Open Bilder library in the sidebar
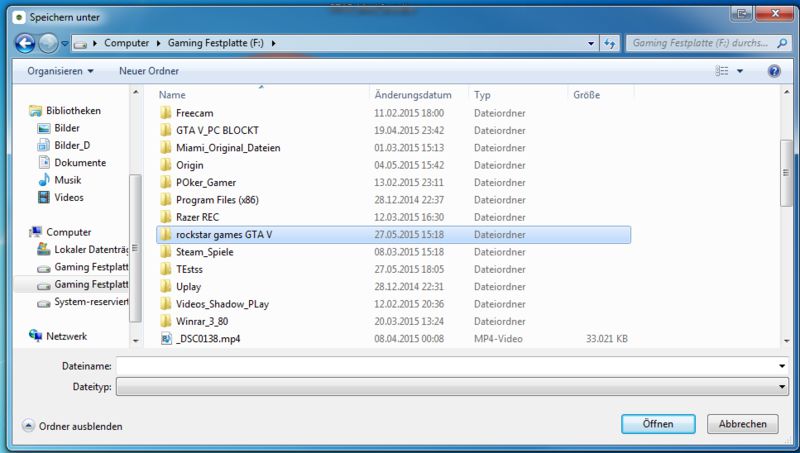 click(67, 128)
